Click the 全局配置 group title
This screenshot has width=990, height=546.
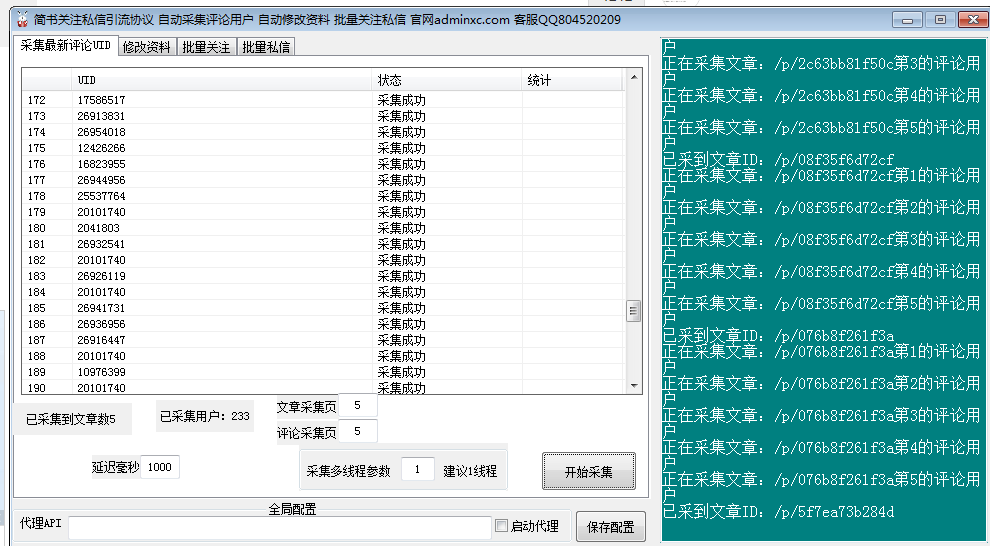(292, 509)
